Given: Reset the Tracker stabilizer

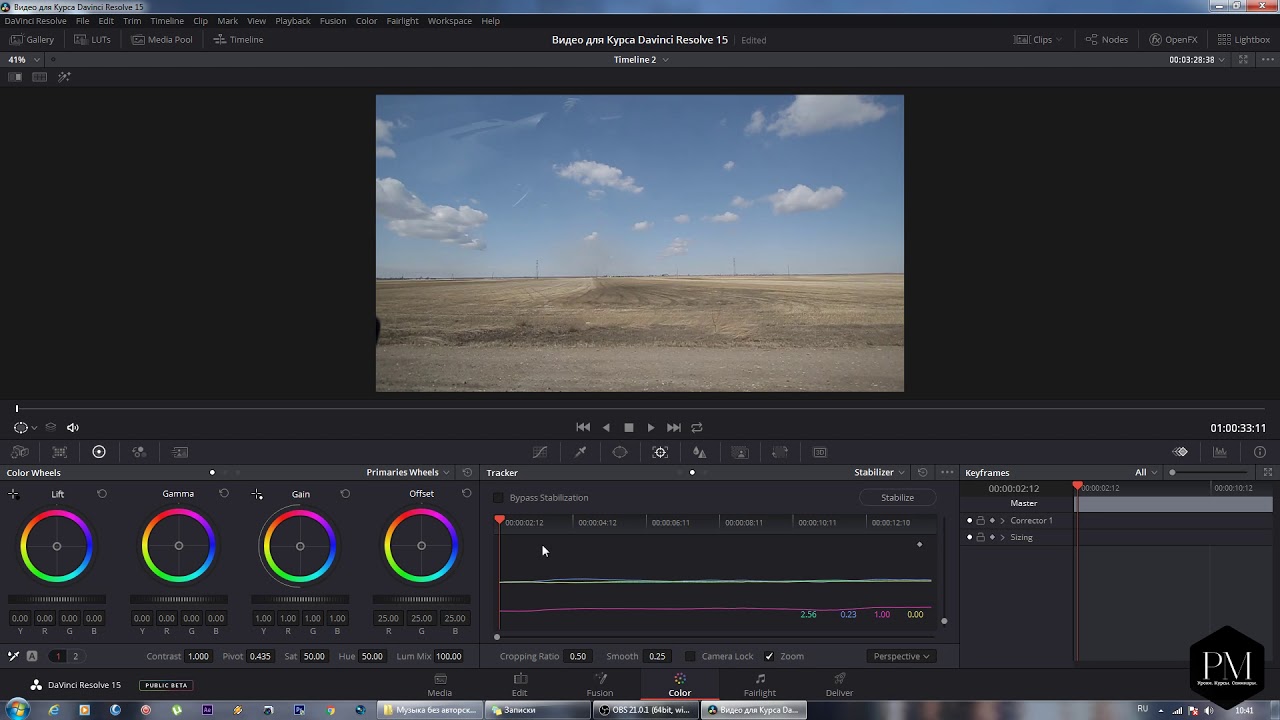Looking at the screenshot, I should pos(922,472).
